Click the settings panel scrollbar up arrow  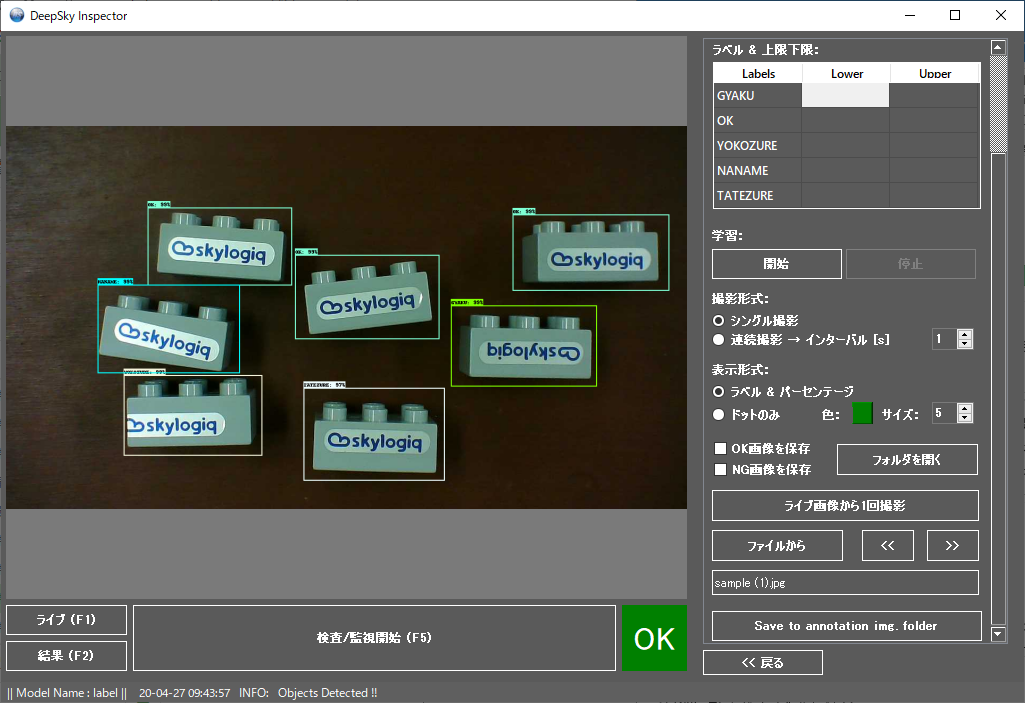(x=998, y=47)
